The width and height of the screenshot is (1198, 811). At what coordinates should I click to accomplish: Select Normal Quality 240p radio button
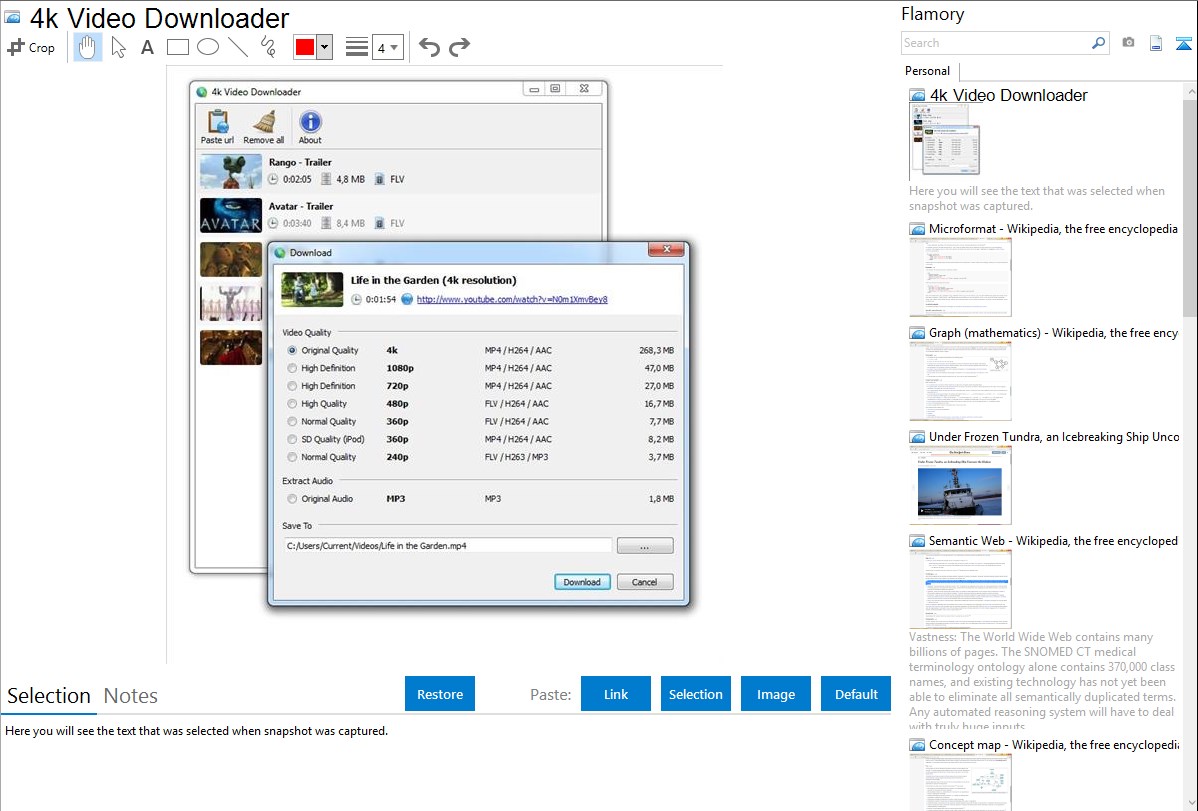pos(292,457)
